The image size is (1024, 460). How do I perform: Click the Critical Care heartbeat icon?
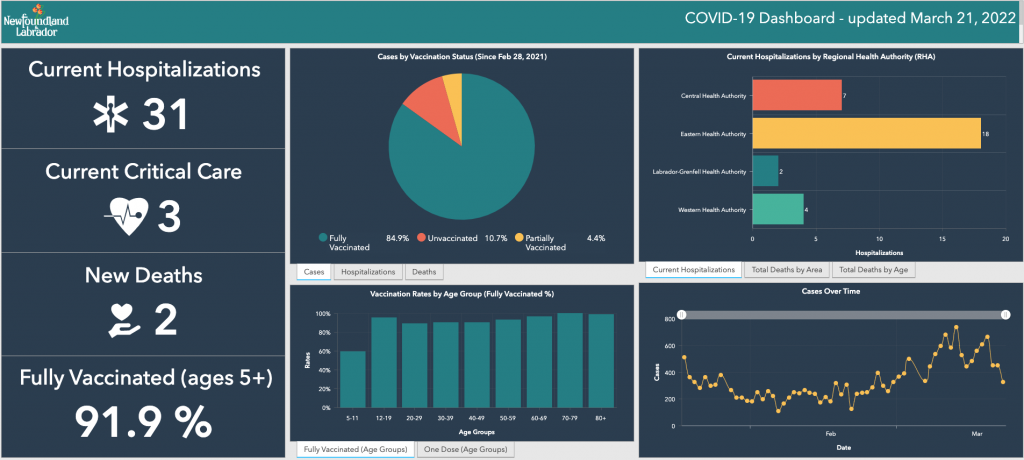point(127,217)
